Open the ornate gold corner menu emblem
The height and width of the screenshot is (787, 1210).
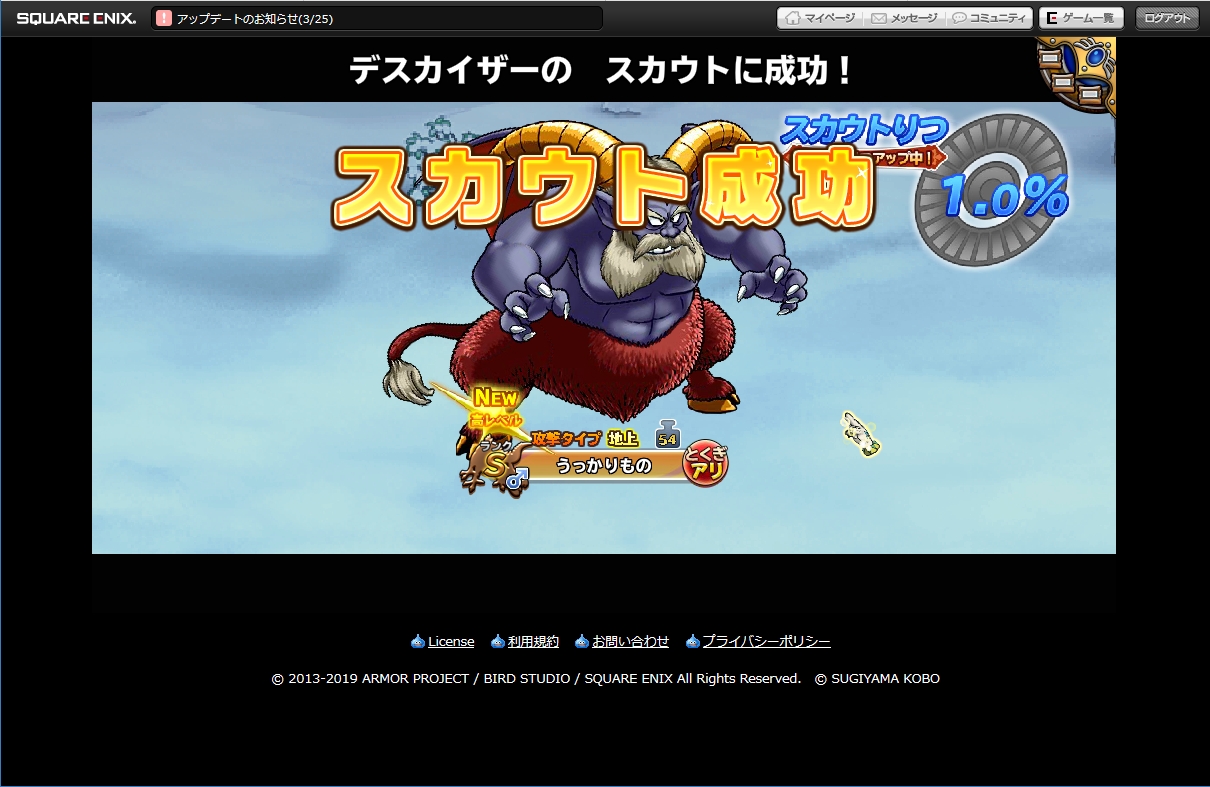tap(1076, 72)
